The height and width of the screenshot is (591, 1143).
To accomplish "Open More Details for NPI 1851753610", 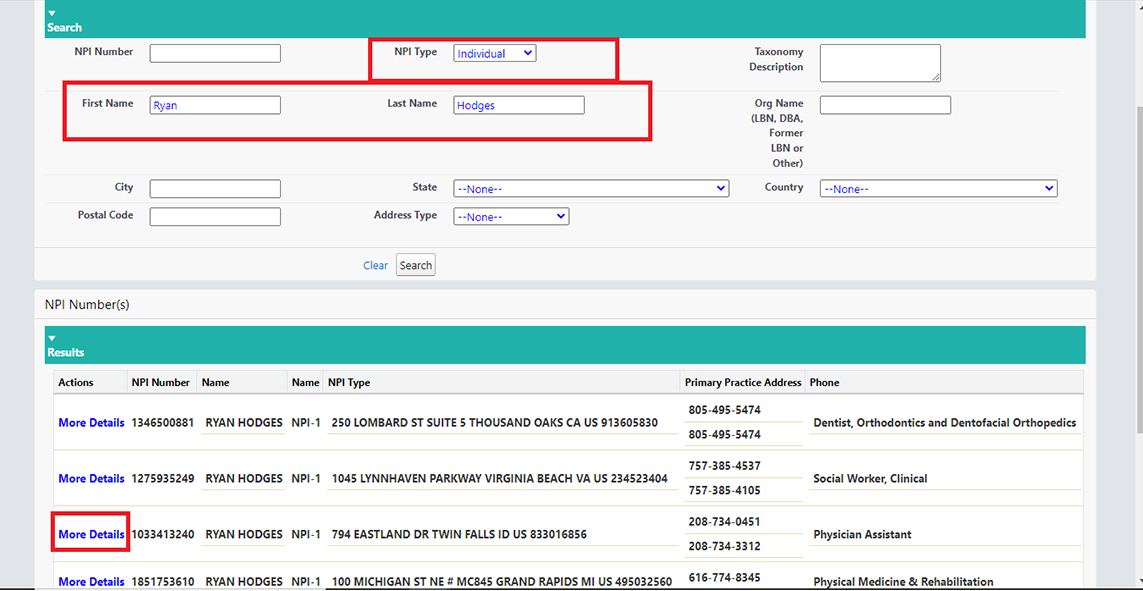I will click(91, 582).
